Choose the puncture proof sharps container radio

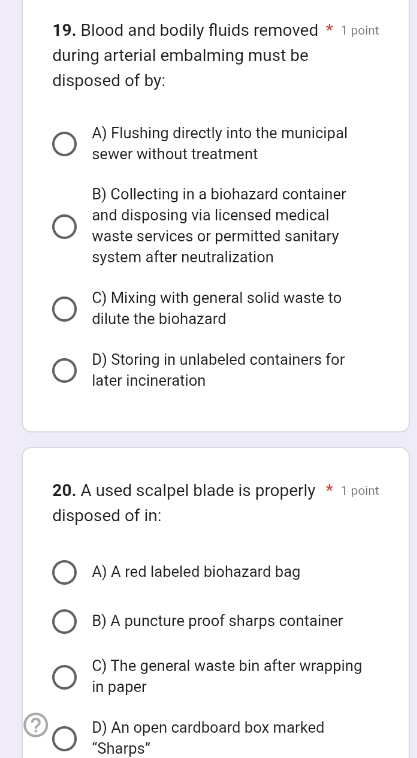tap(64, 622)
